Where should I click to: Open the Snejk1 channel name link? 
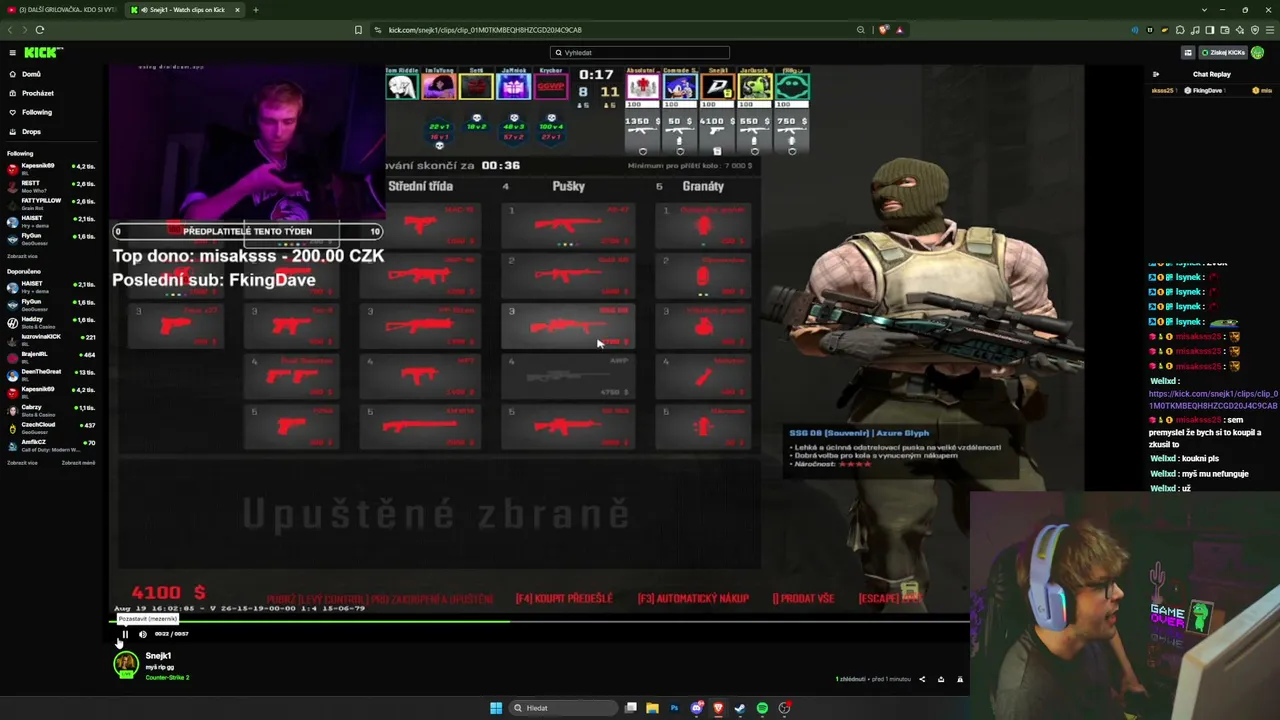click(x=158, y=656)
